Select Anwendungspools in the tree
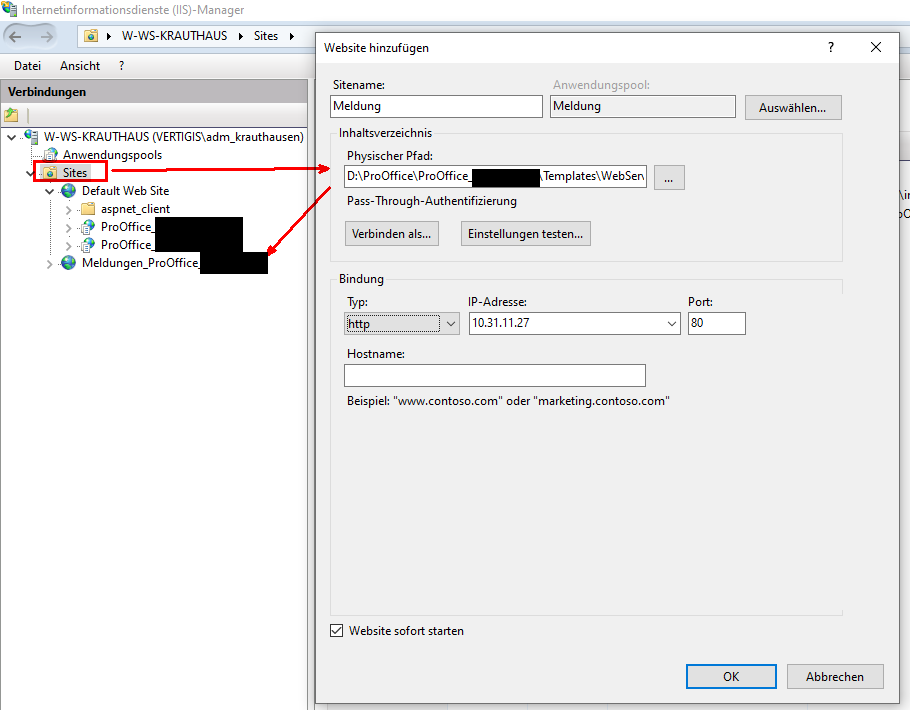Image resolution: width=910 pixels, height=710 pixels. point(113,155)
